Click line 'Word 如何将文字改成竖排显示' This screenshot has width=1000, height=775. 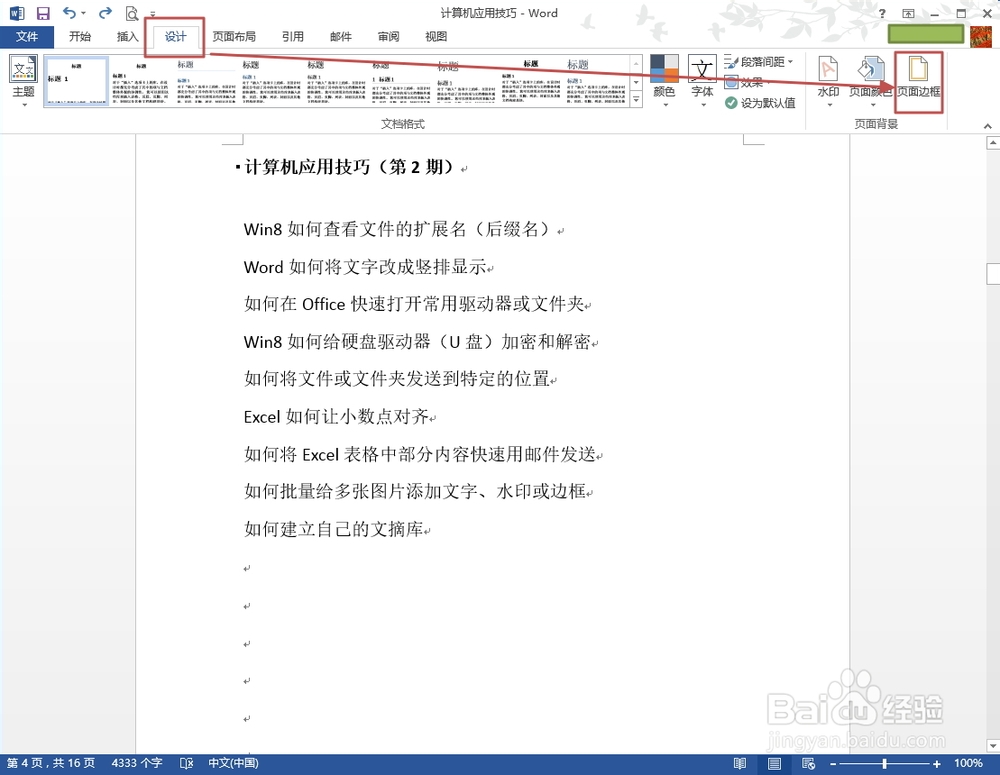point(365,267)
